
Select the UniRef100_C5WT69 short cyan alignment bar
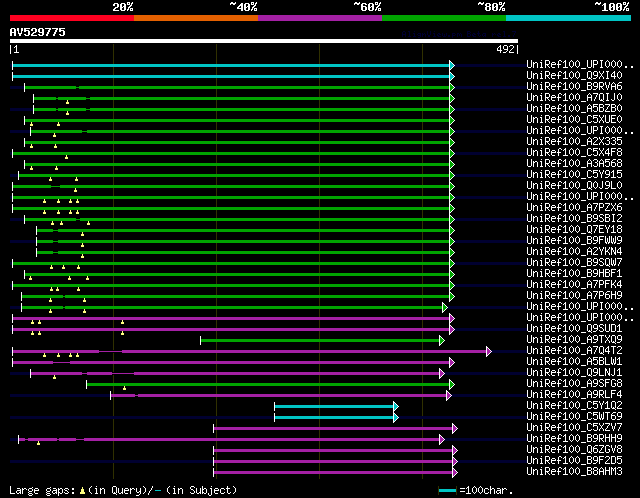(334, 417)
